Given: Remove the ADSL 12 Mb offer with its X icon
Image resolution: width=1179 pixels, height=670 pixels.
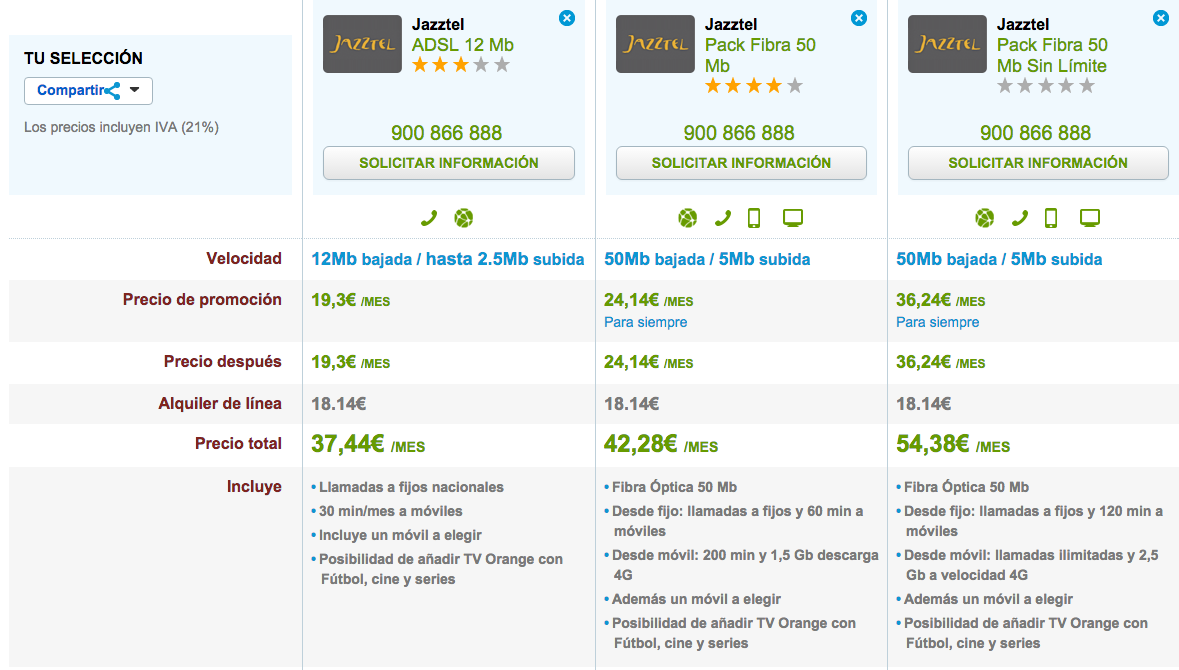Looking at the screenshot, I should pyautogui.click(x=567, y=18).
